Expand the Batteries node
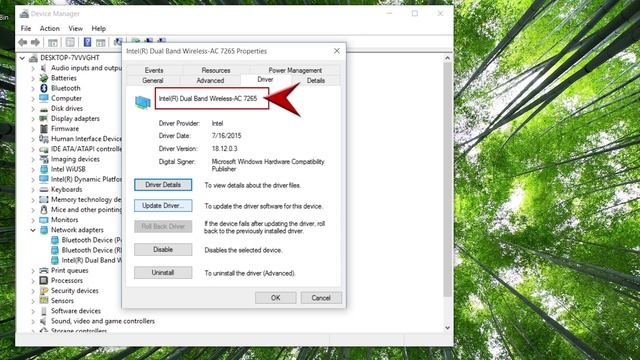 click(x=33, y=78)
